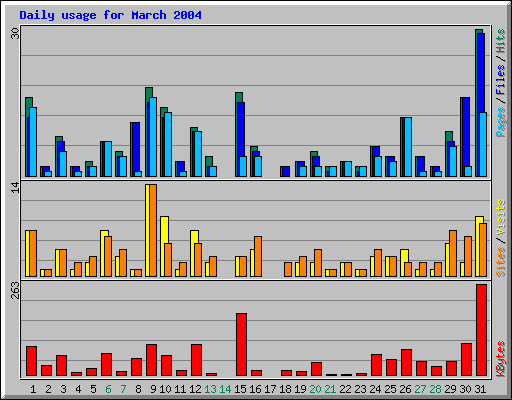Click the day 9 label on the x-axis

[153, 389]
